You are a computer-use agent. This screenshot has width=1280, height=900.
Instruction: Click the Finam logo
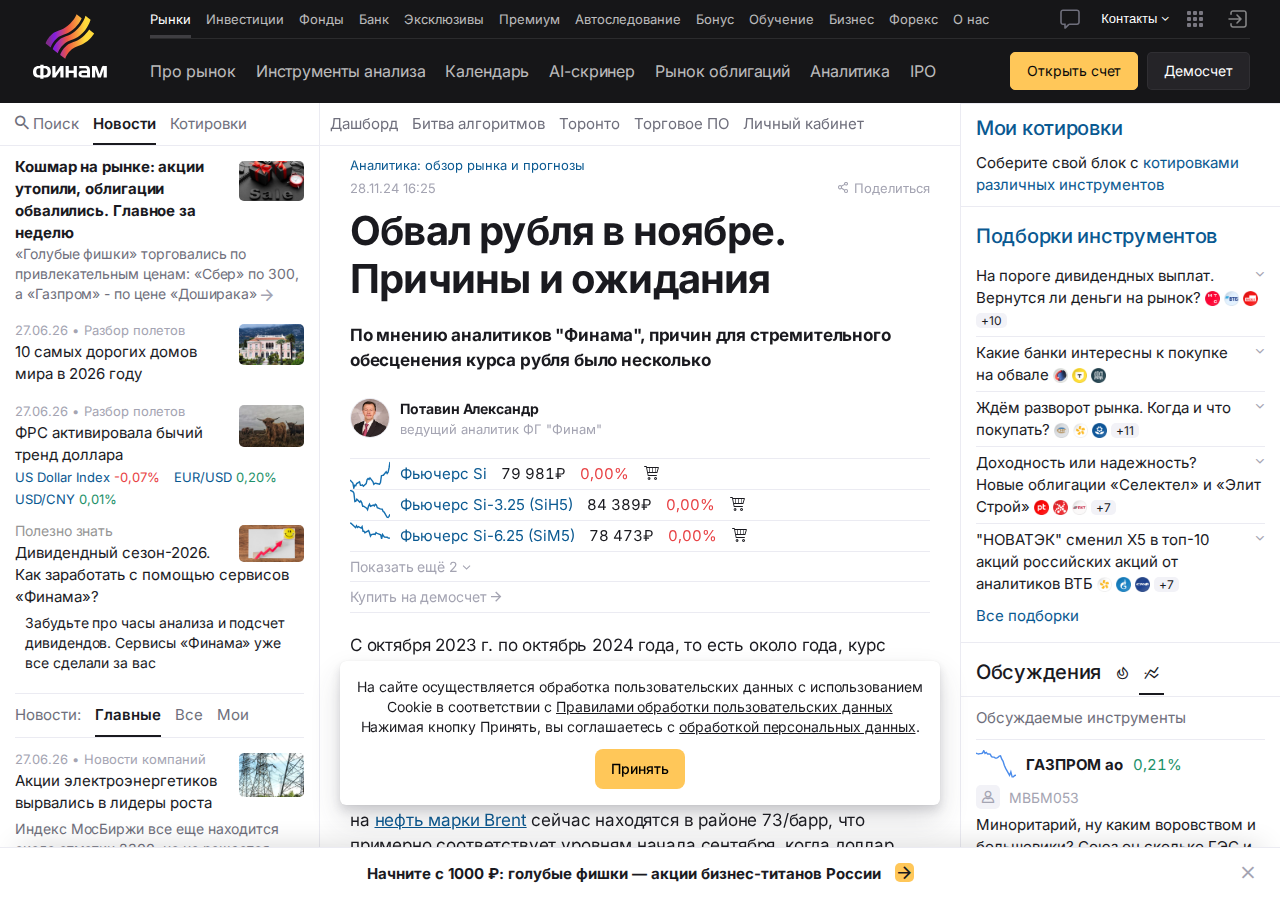[x=70, y=48]
